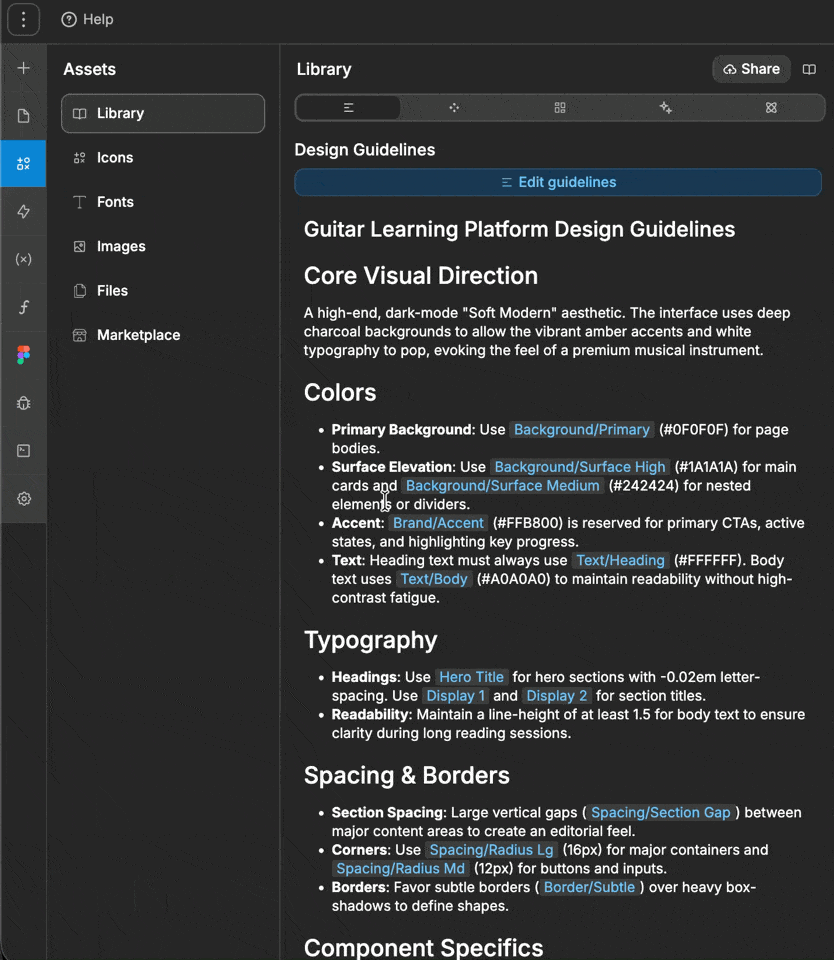Switch to the sparkle tab in Library
834x960 pixels.
coord(666,108)
